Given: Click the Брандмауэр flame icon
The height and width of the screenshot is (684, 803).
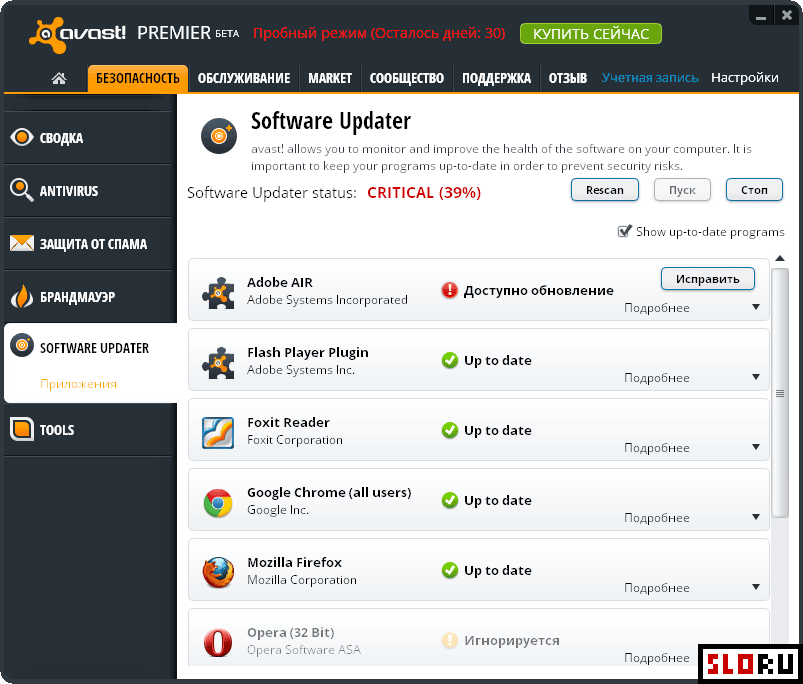Looking at the screenshot, I should point(22,296).
